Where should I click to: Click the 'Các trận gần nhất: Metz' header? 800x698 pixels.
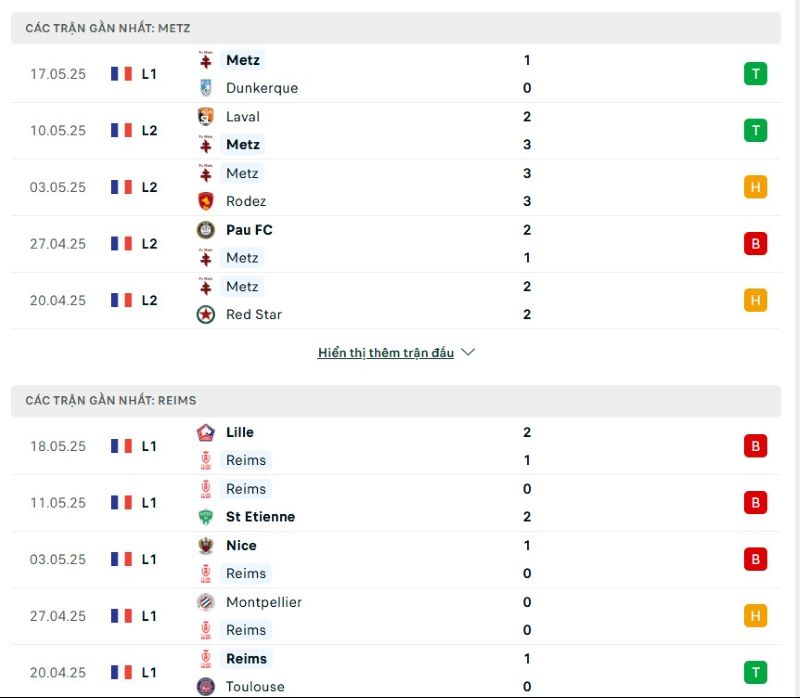(x=396, y=28)
